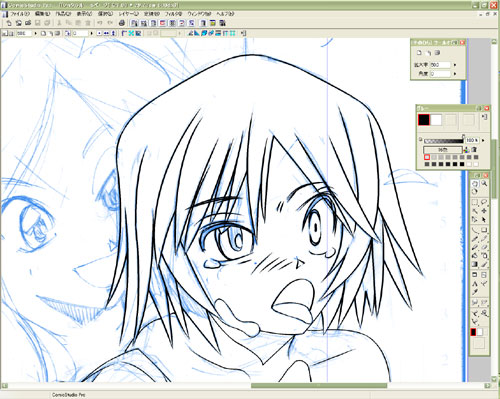The image size is (500, 399).
Task: Toggle the teal grid snap button in second toolbar
Action: coord(232,33)
